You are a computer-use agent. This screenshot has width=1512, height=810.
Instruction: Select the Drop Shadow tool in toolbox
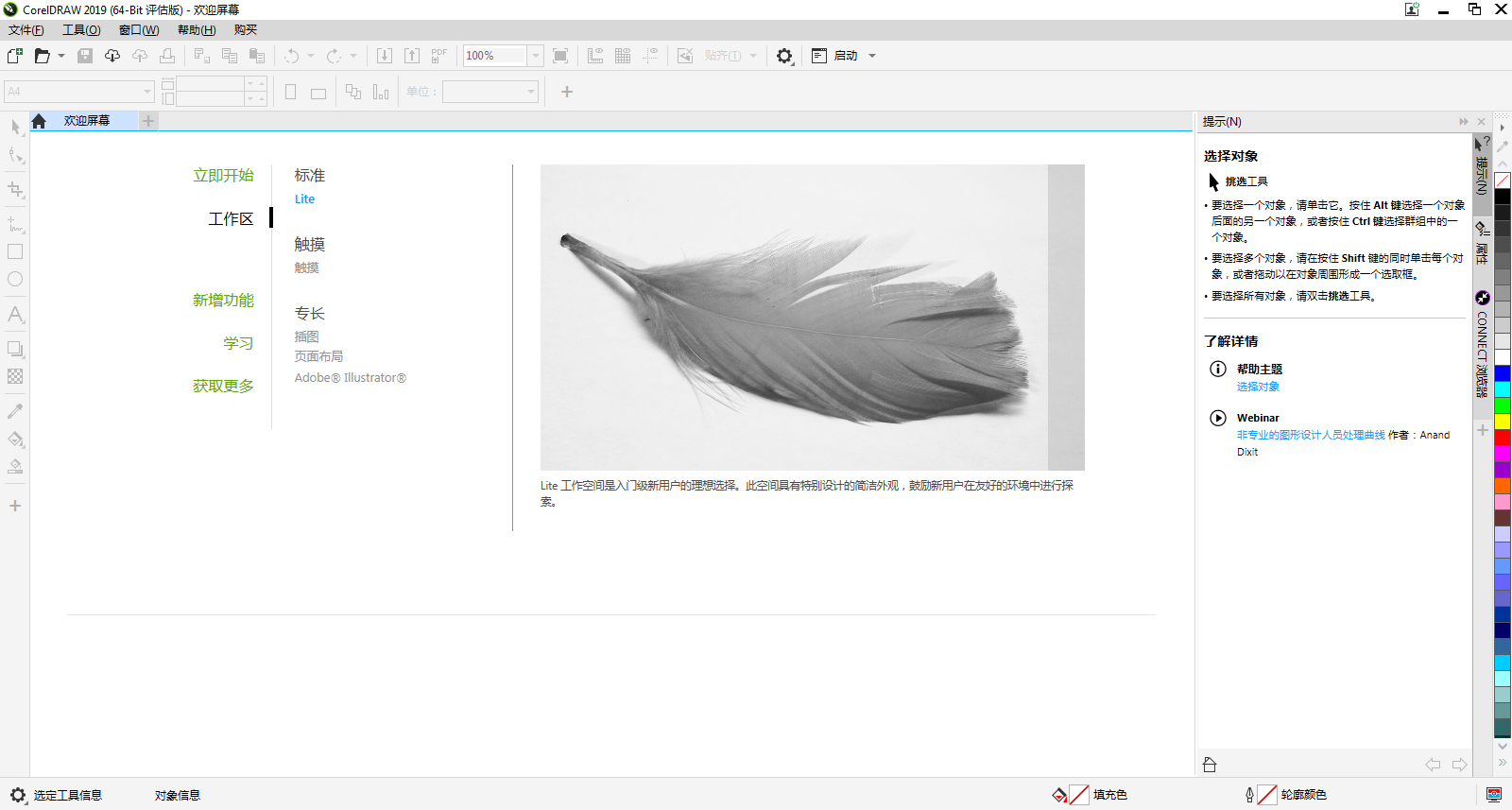[x=15, y=350]
